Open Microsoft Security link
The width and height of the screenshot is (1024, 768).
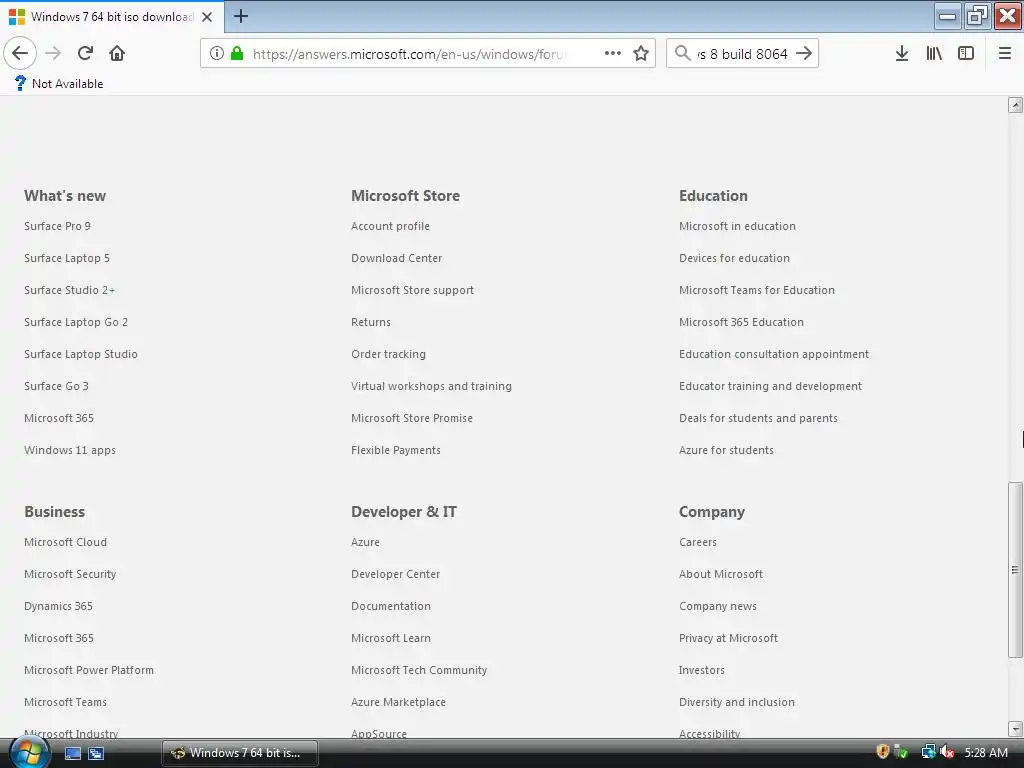70,574
